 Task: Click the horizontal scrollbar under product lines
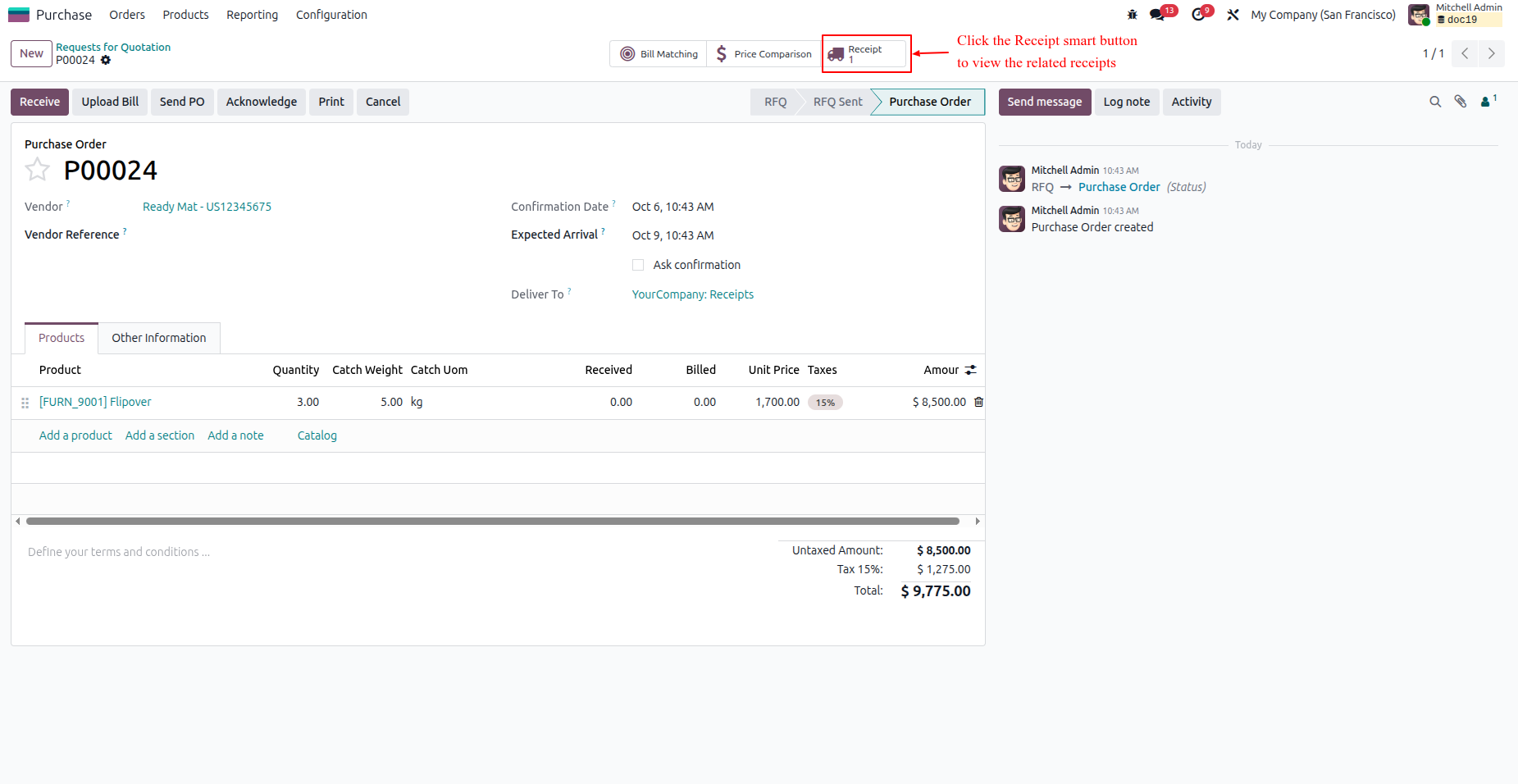coord(493,521)
